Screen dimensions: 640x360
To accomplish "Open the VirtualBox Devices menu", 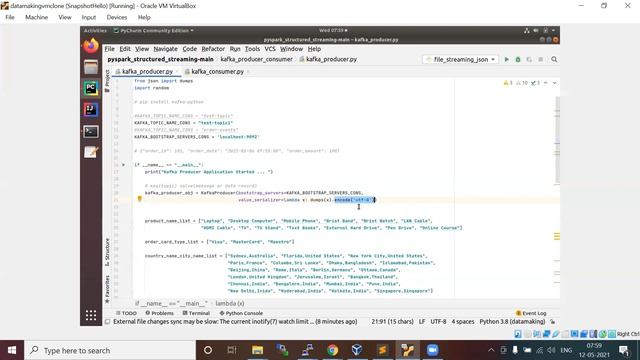I will coord(117,17).
